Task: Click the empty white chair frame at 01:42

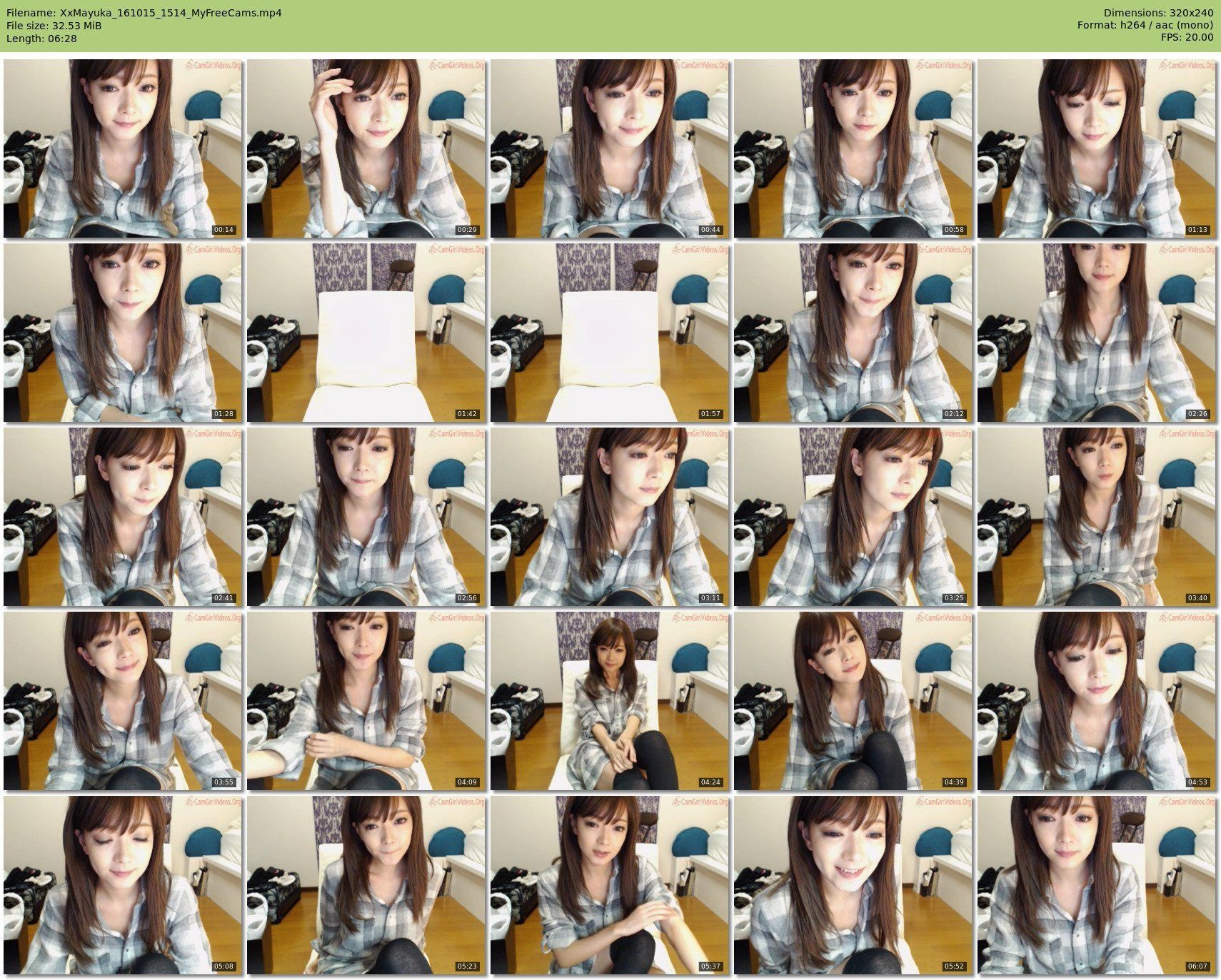Action: [366, 333]
